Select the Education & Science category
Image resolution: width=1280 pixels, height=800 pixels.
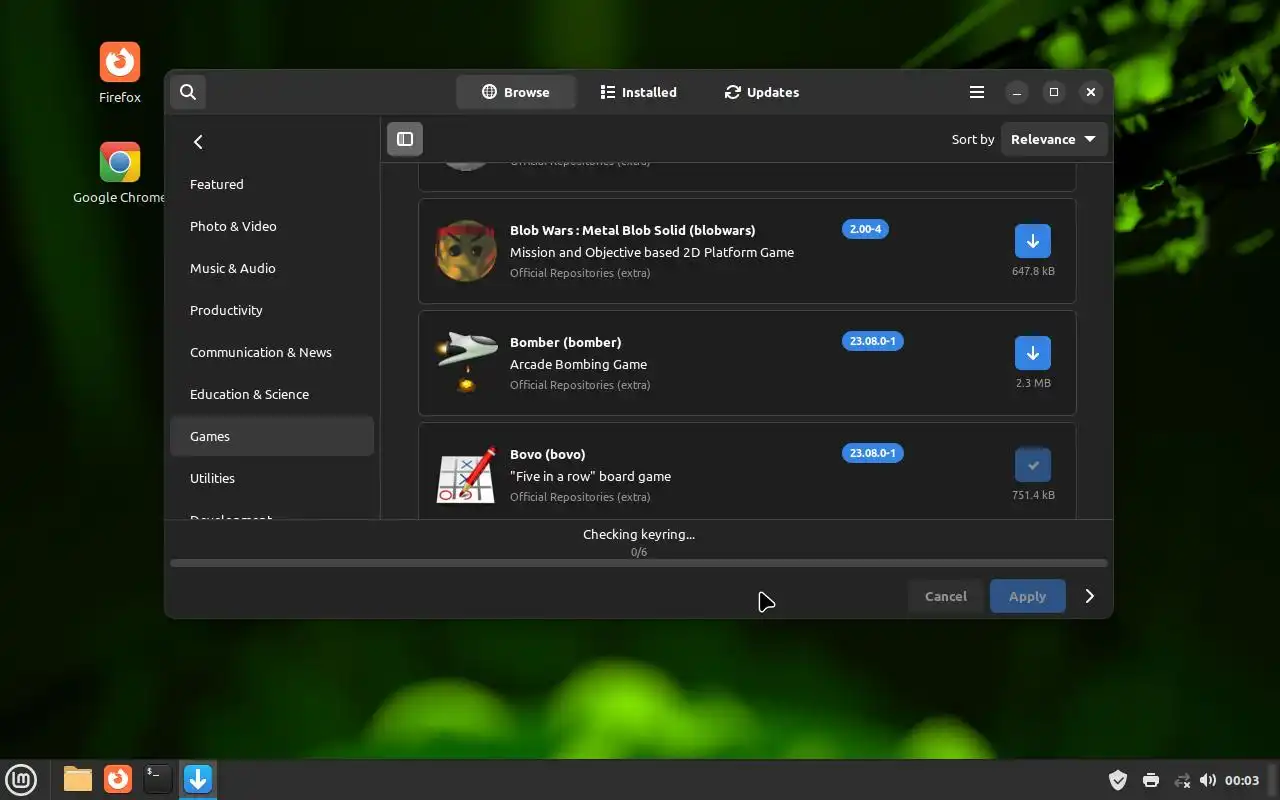(x=272, y=394)
